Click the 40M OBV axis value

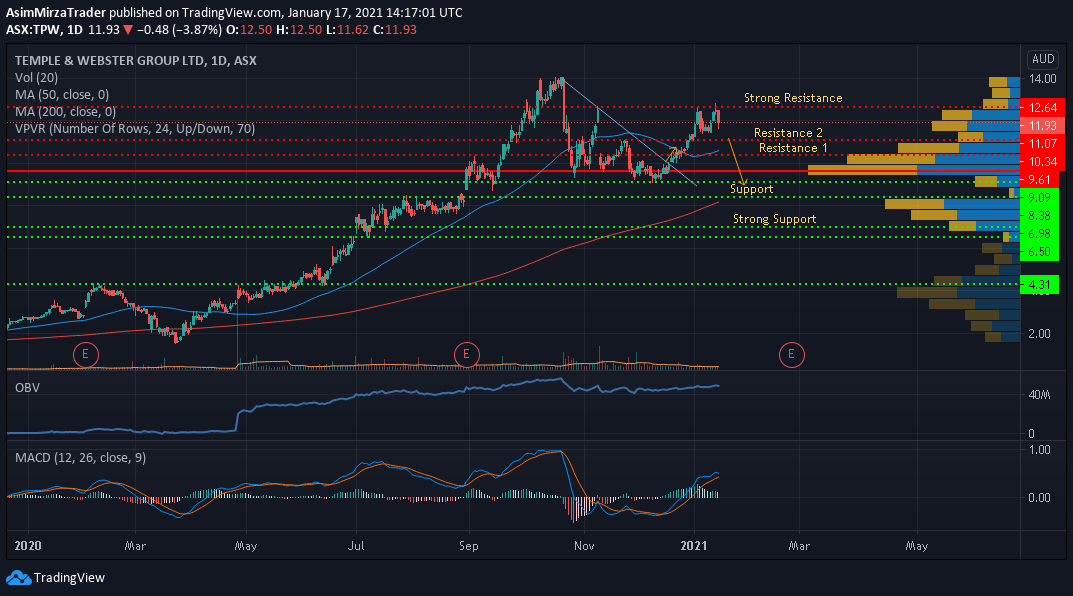coord(1039,395)
